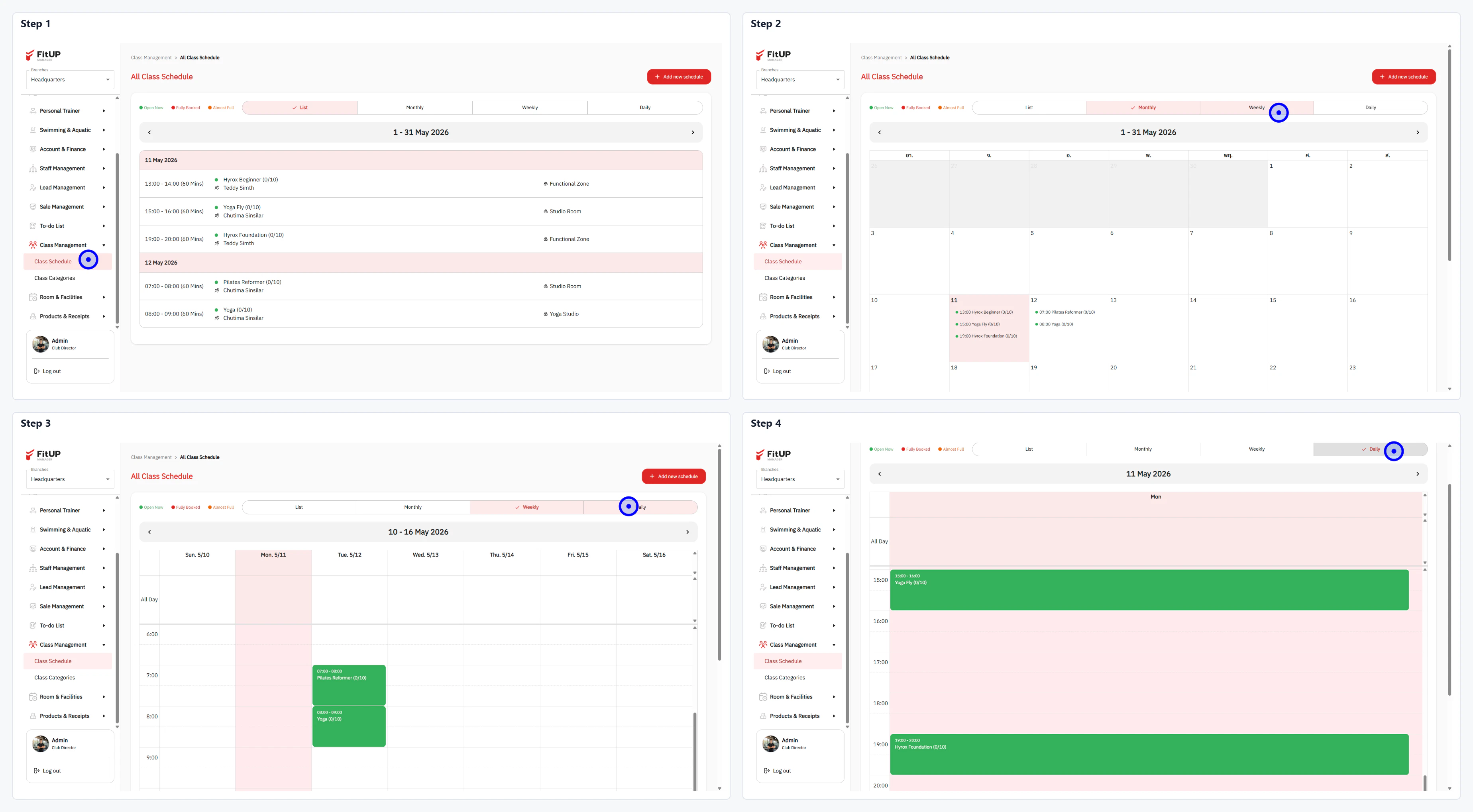
Task: Click the Lead Management icon in Step 4
Action: point(763,587)
